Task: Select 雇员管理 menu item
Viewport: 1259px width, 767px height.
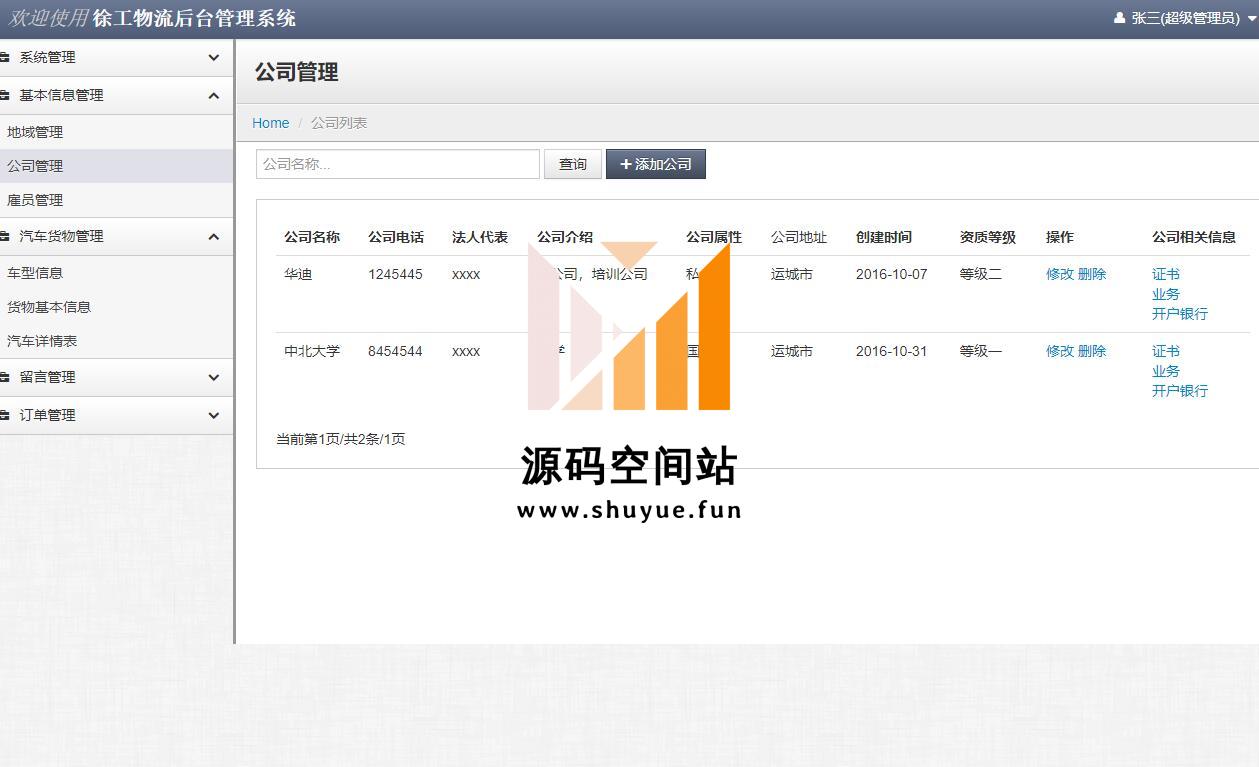Action: (x=35, y=200)
